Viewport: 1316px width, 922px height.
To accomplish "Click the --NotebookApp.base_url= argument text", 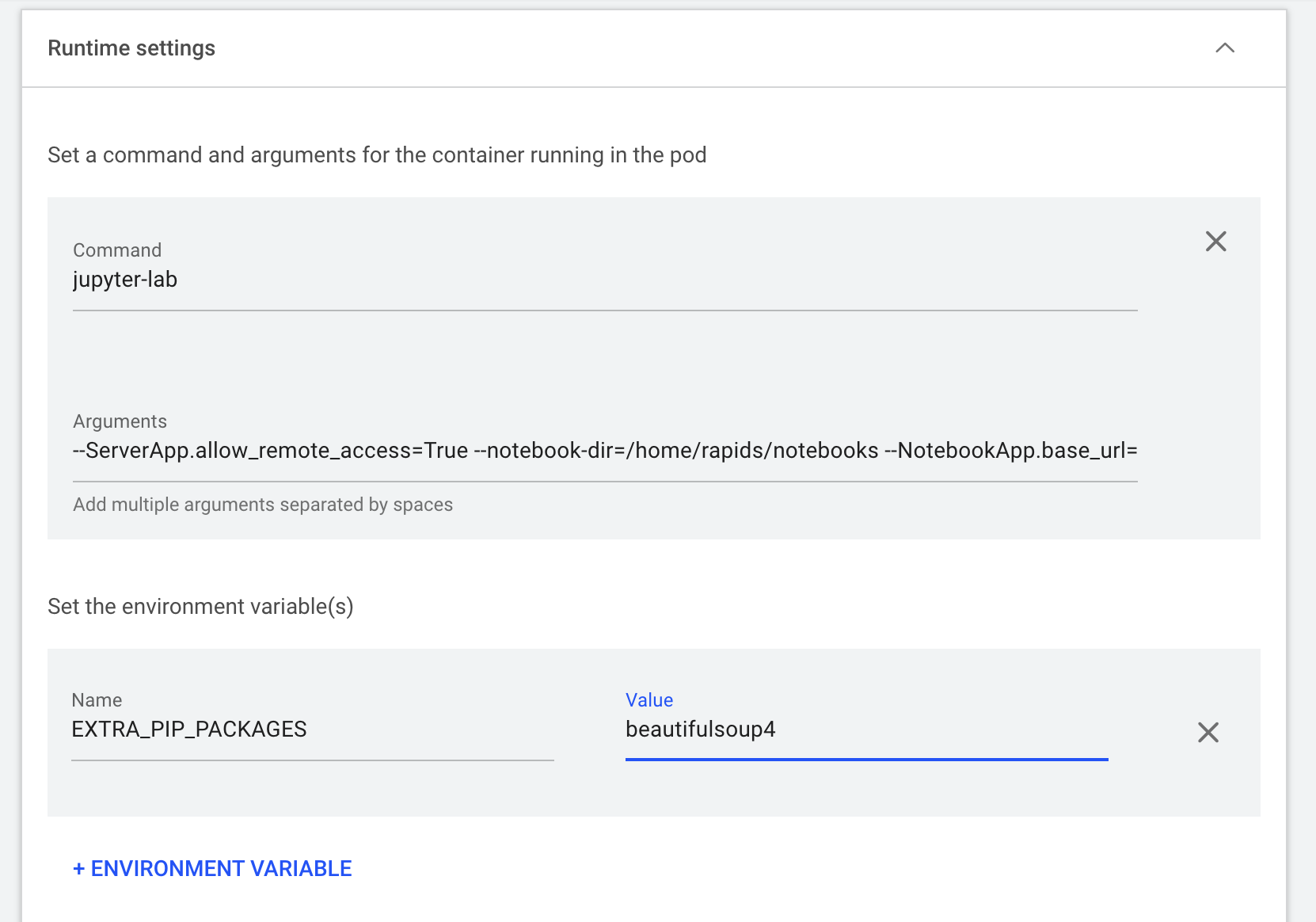I will point(1010,451).
